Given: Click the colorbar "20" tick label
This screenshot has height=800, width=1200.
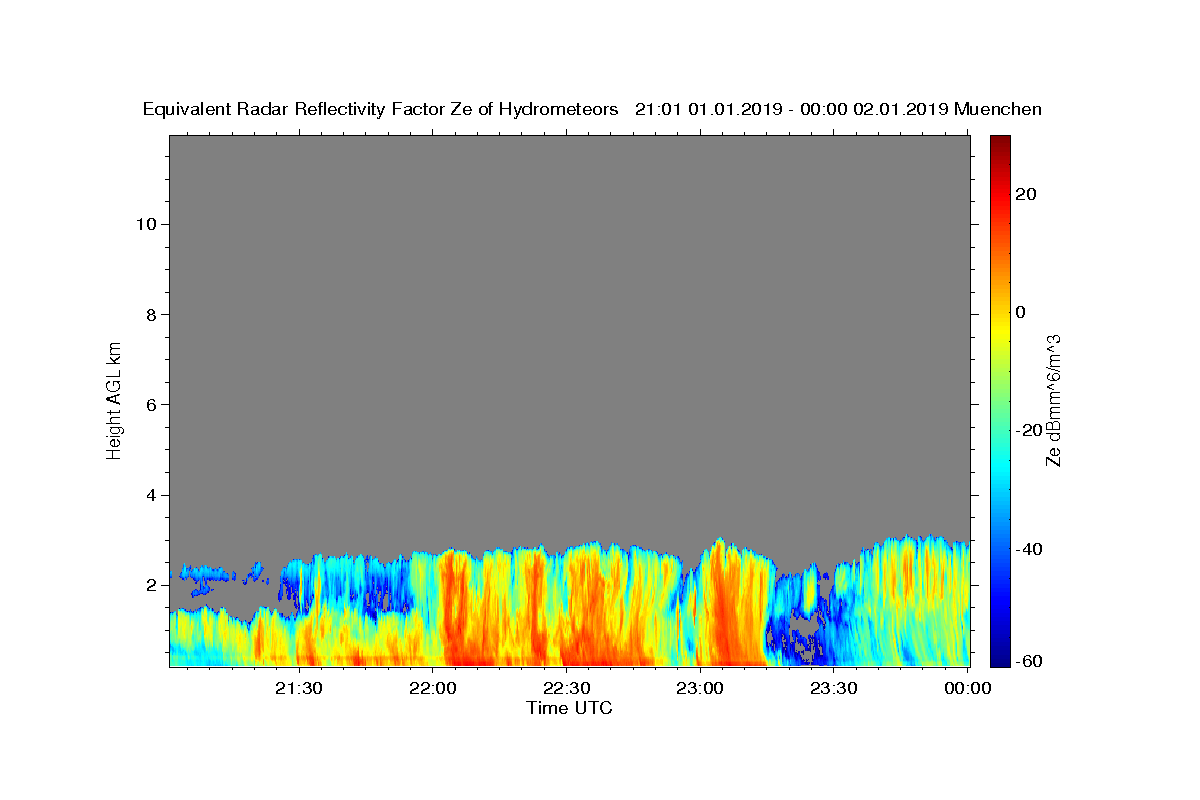Looking at the screenshot, I should click(x=1025, y=194).
